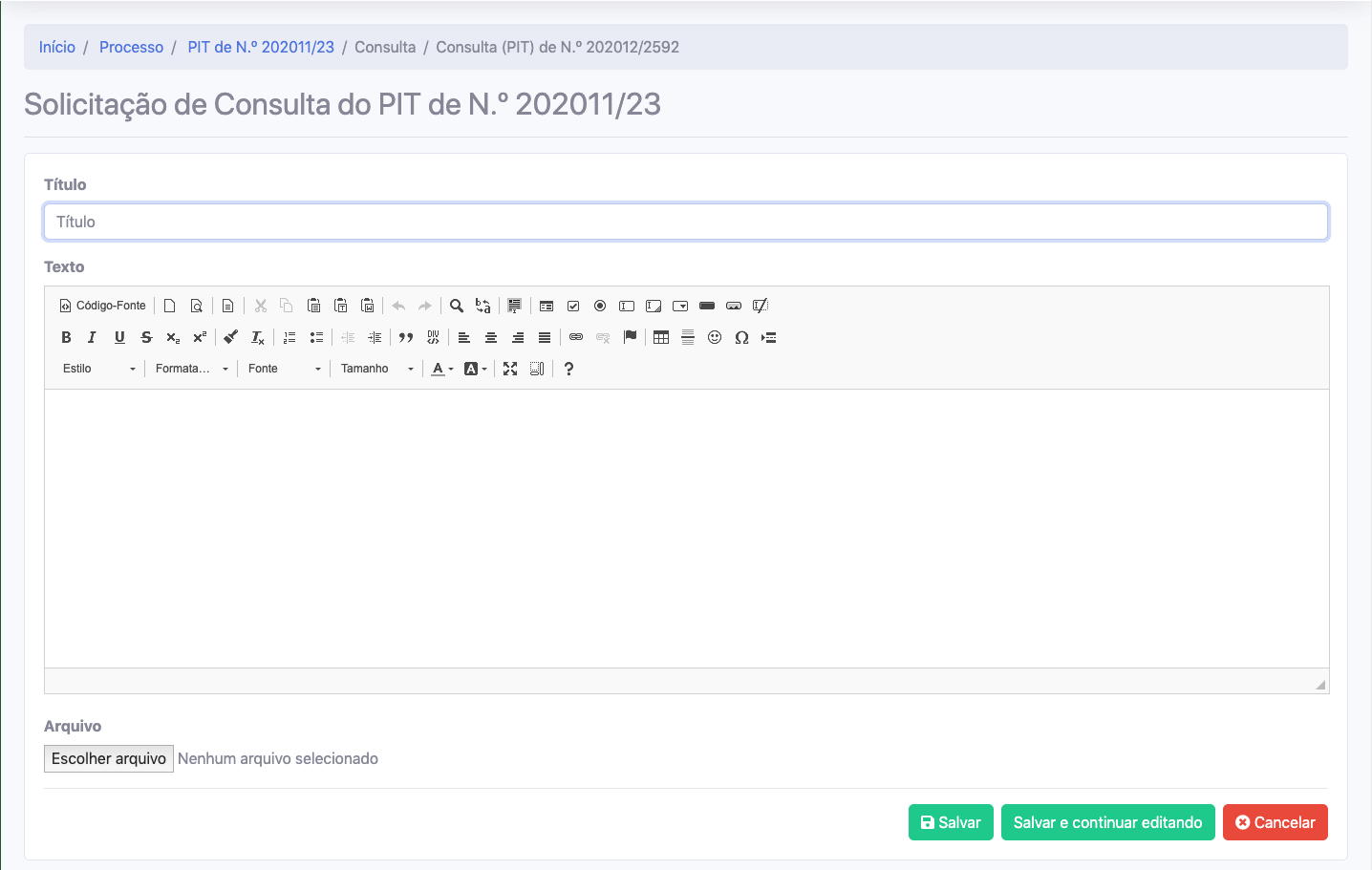Image resolution: width=1372 pixels, height=870 pixels.
Task: Toggle the Código-Fonte source view
Action: 103,306
